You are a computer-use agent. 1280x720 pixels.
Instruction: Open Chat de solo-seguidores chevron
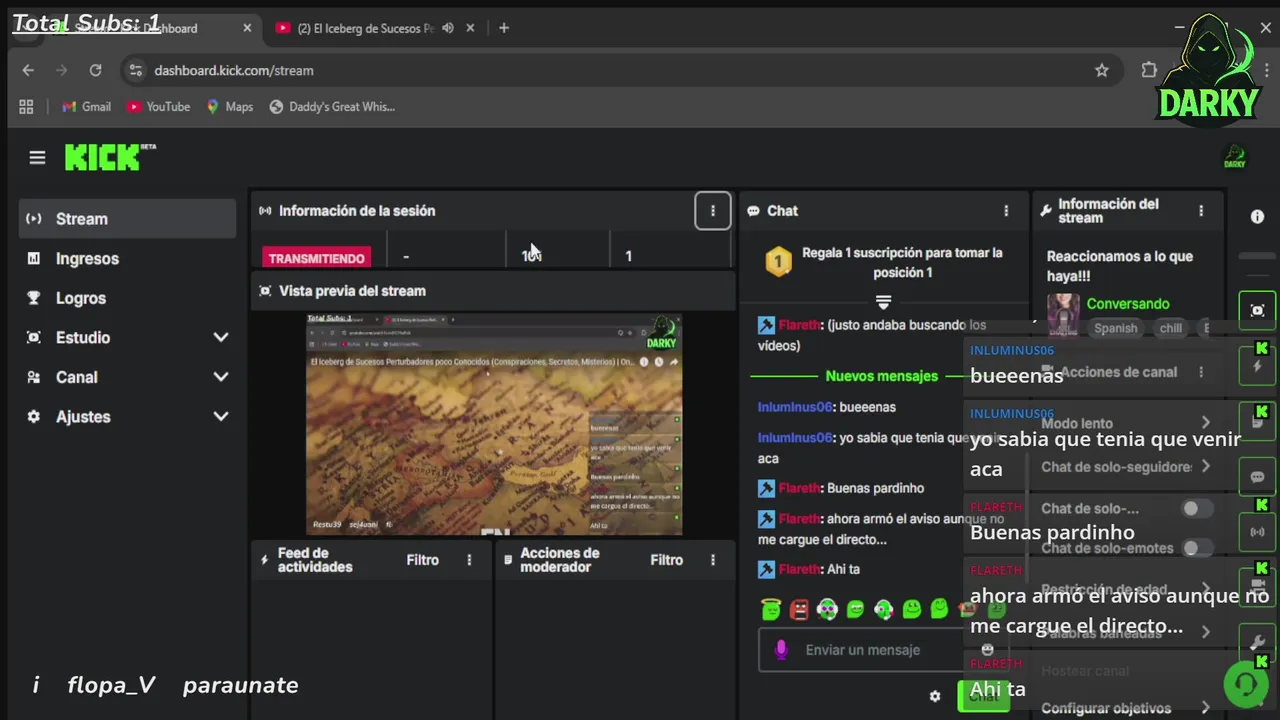(x=1205, y=466)
